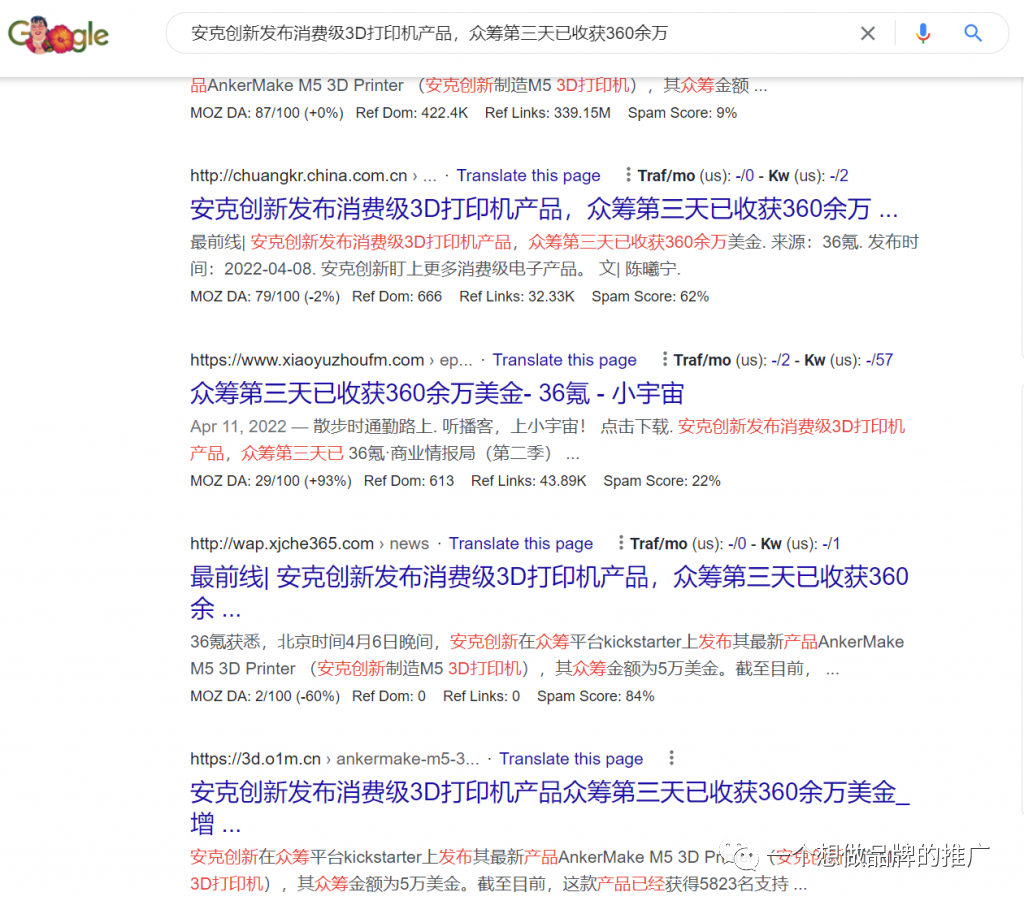1024x901 pixels.
Task: Open the result titled 众筹第三天已收获360余万美金- 36氪 - 小宇宙
Action: click(437, 393)
